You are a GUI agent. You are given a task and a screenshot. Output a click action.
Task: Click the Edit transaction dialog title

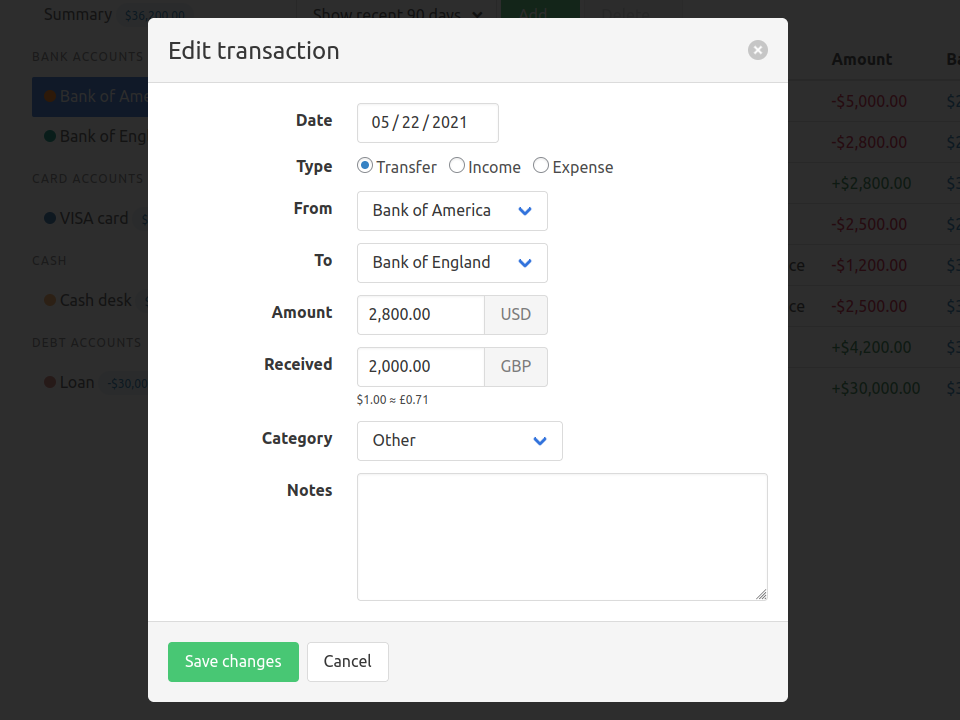(253, 51)
